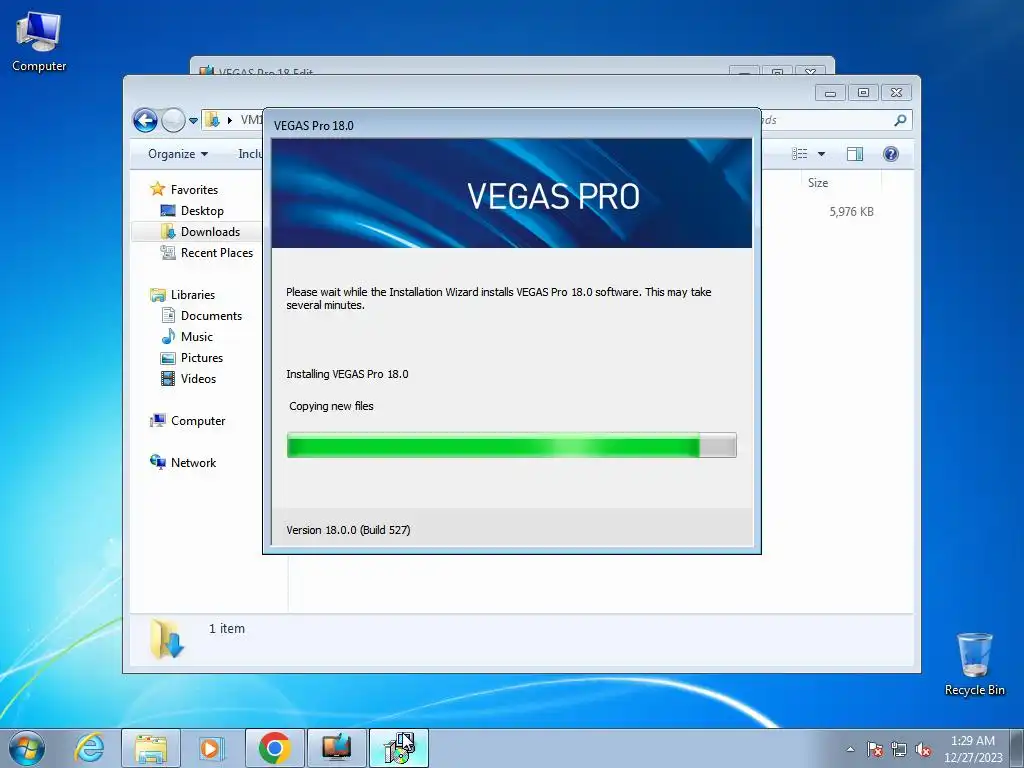The width and height of the screenshot is (1024, 768).
Task: Open recent pages dropdown beside forward arrow
Action: point(193,120)
